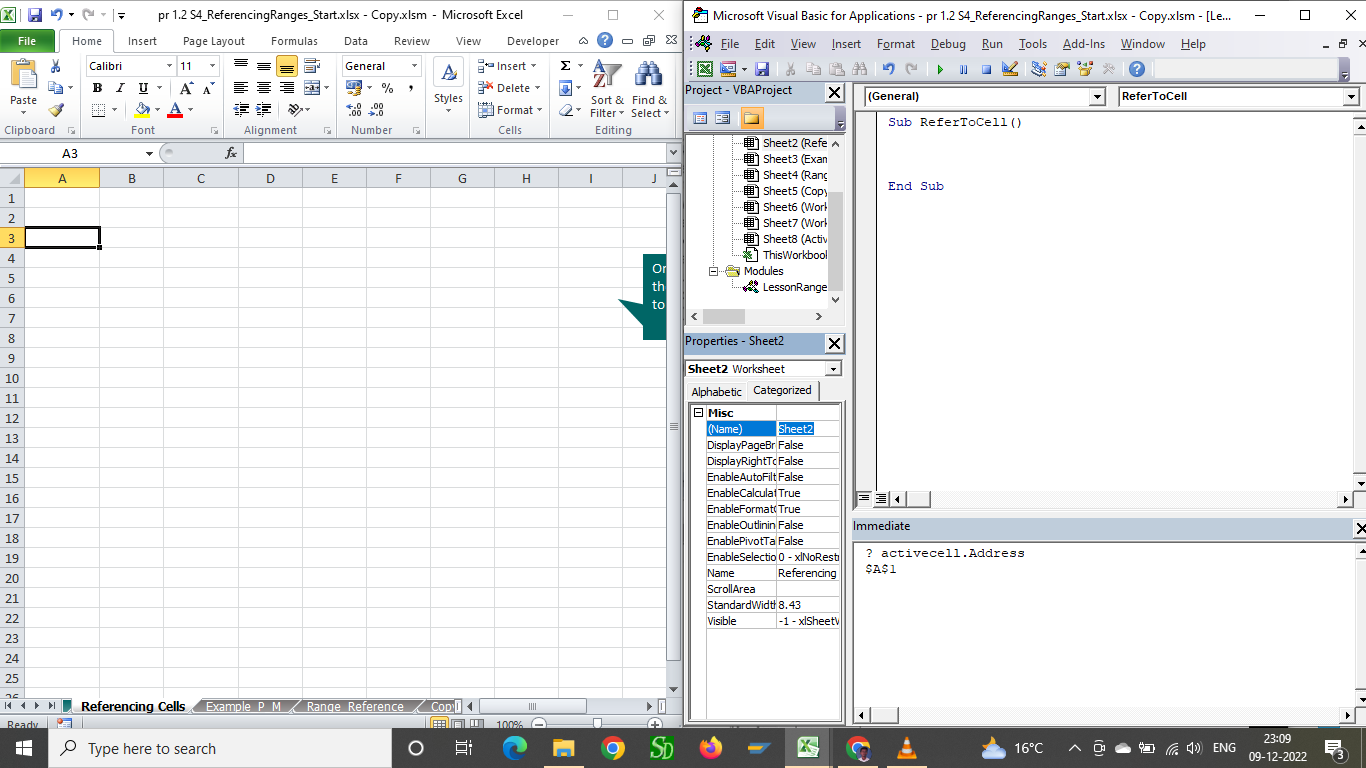The image size is (1366, 768).
Task: Open the File backstage button in Excel
Action: (x=27, y=41)
